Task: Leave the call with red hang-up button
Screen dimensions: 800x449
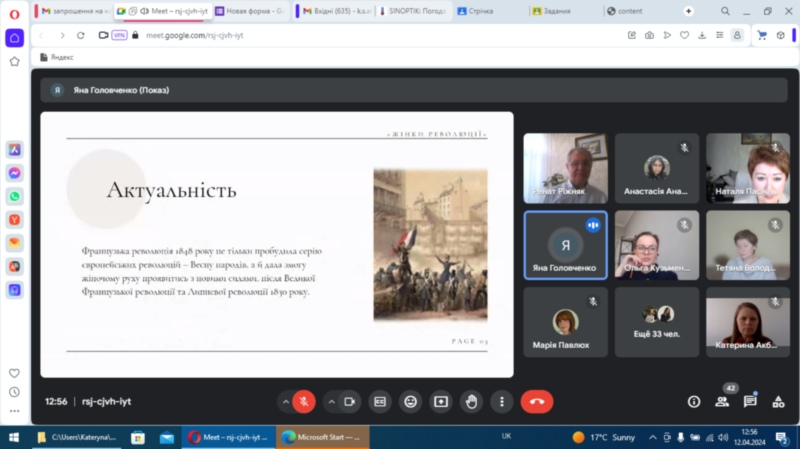Action: pos(537,401)
